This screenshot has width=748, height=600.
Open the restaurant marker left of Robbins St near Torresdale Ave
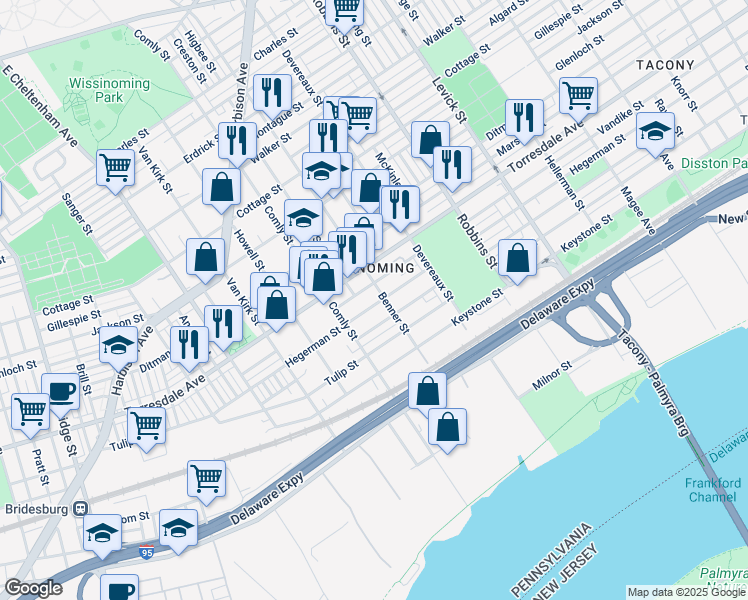[x=452, y=167]
